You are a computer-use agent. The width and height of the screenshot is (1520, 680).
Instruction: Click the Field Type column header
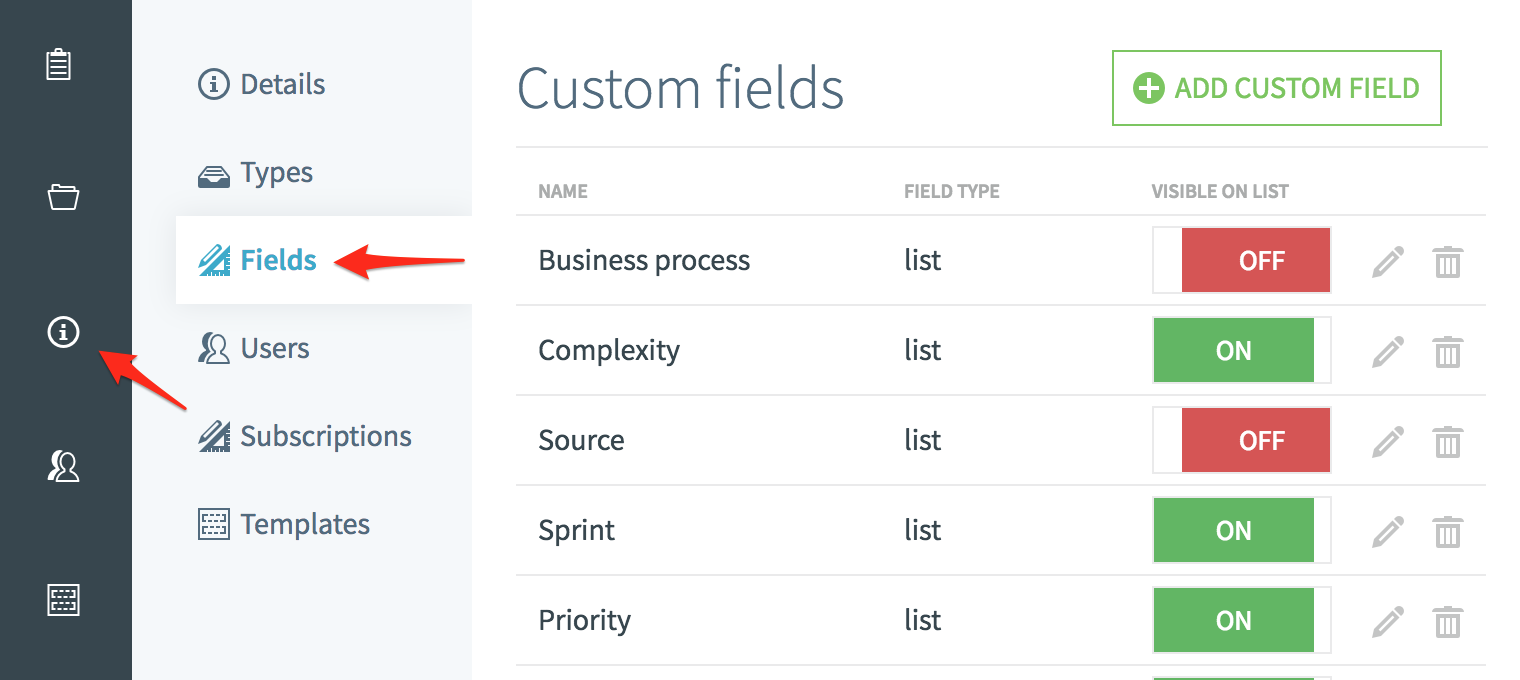tap(952, 191)
